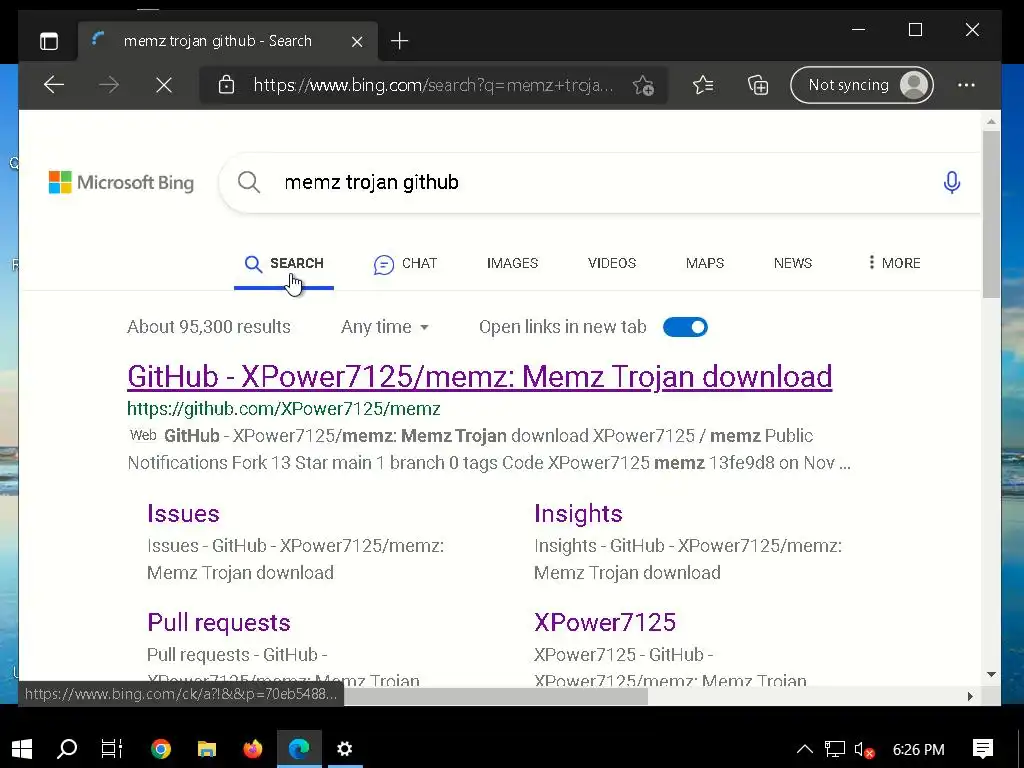Click About 95,300 results text
The image size is (1024, 768).
(x=208, y=327)
